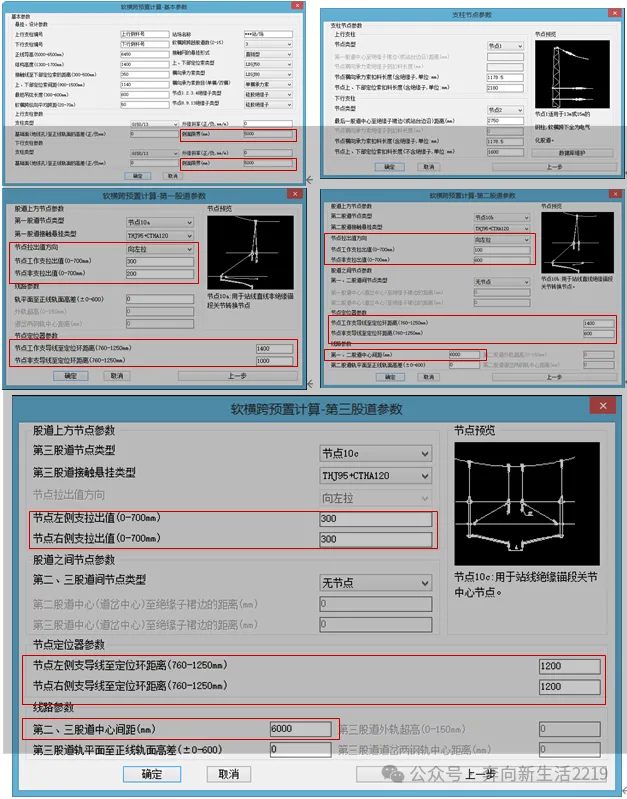Image resolution: width=627 pixels, height=799 pixels.
Task: Cancel the 第三股道参数 dialog
Action: pyautogui.click(x=229, y=774)
